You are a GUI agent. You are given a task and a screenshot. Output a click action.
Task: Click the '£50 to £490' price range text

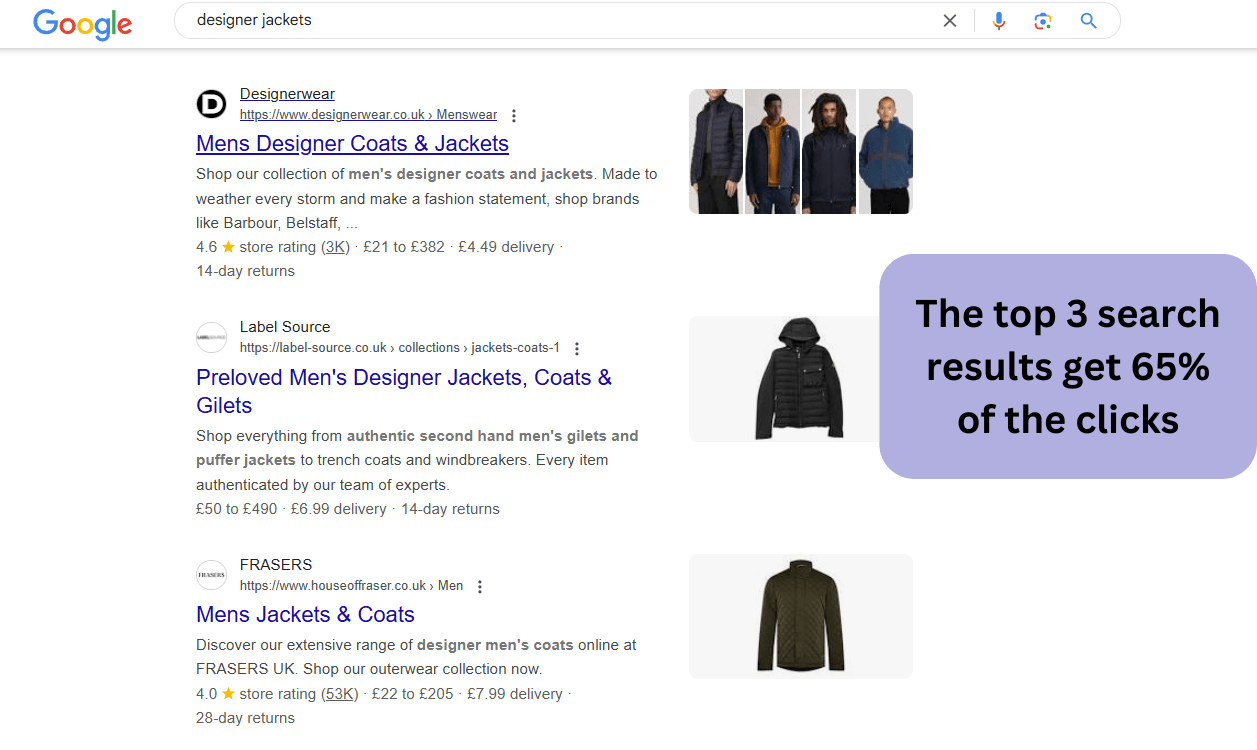pos(237,509)
